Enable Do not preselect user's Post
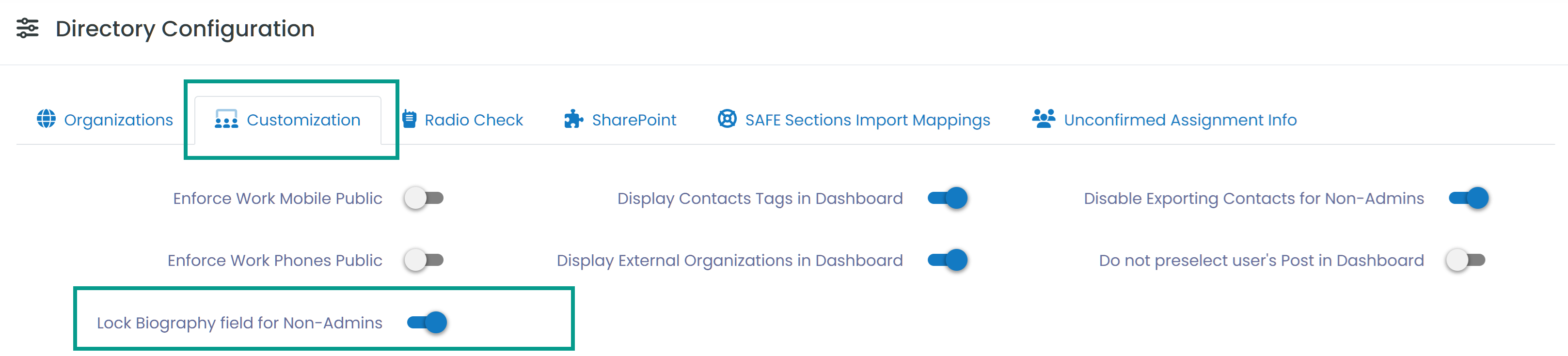The height and width of the screenshot is (356, 1568). coord(1466,261)
